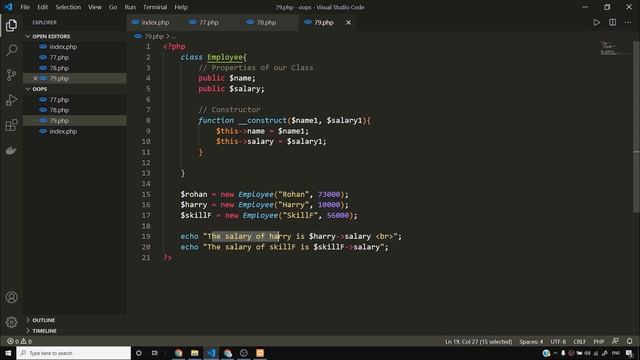Open the Extensions view

[x=11, y=125]
